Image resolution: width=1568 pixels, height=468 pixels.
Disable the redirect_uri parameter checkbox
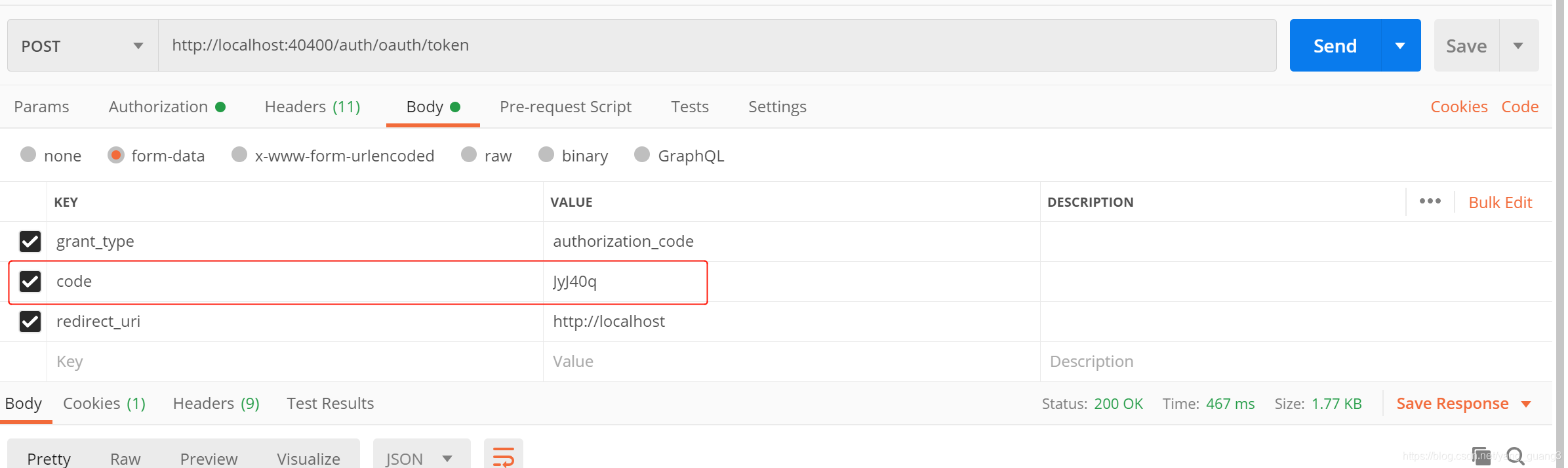tap(30, 322)
